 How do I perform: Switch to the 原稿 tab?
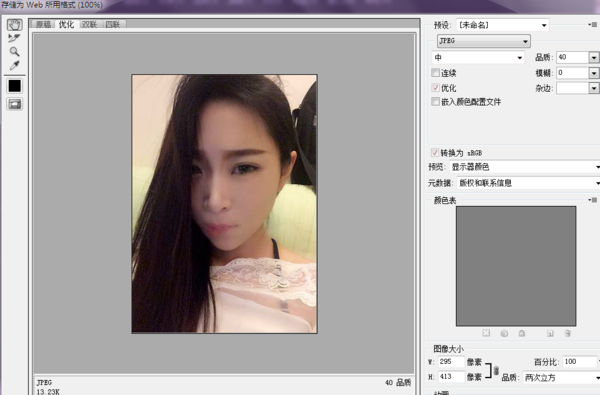tap(43, 24)
